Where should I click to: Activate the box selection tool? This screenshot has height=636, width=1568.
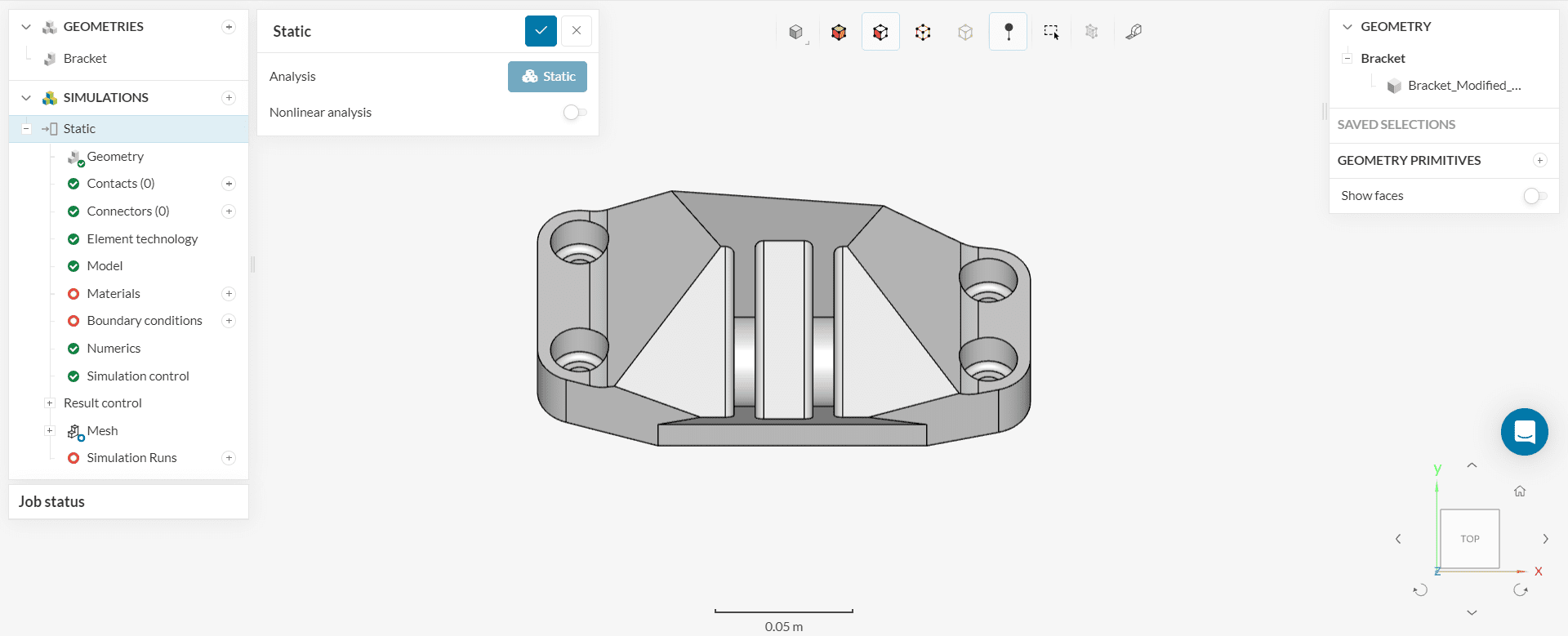(1050, 32)
